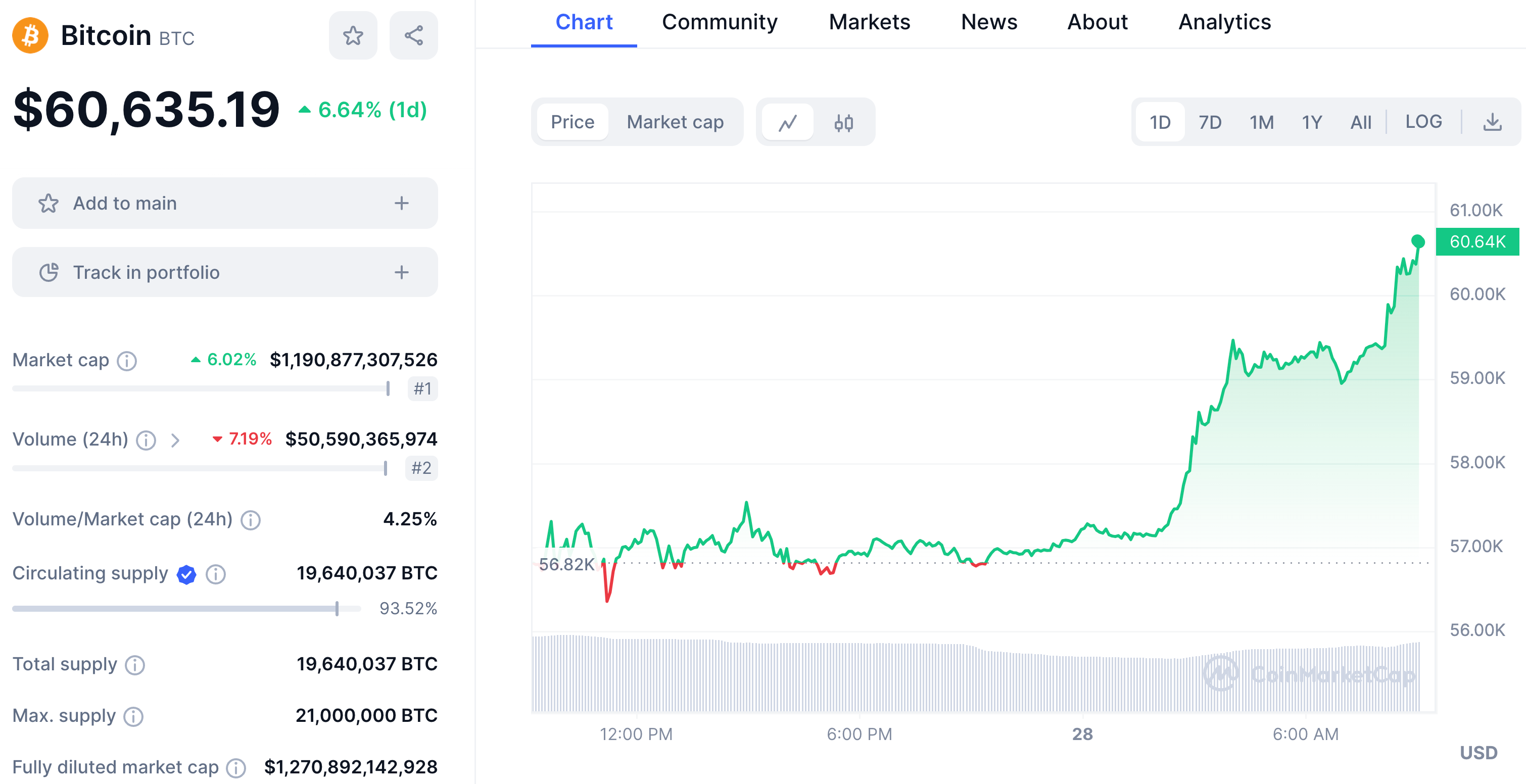Image resolution: width=1526 pixels, height=784 pixels.
Task: Click Circulating supply progress bar
Action: pyautogui.click(x=186, y=609)
